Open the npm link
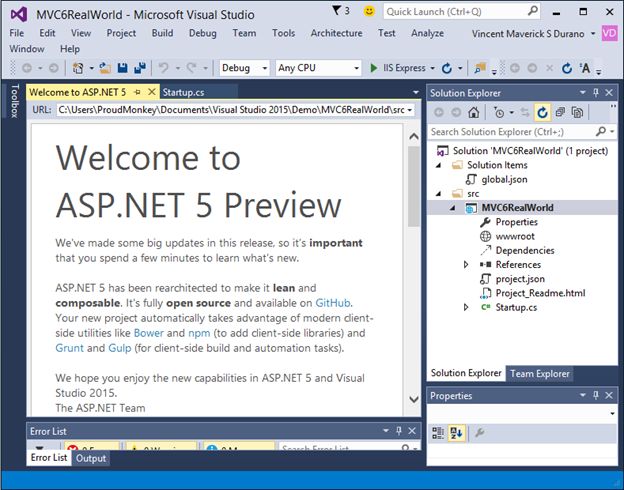 pyautogui.click(x=199, y=333)
